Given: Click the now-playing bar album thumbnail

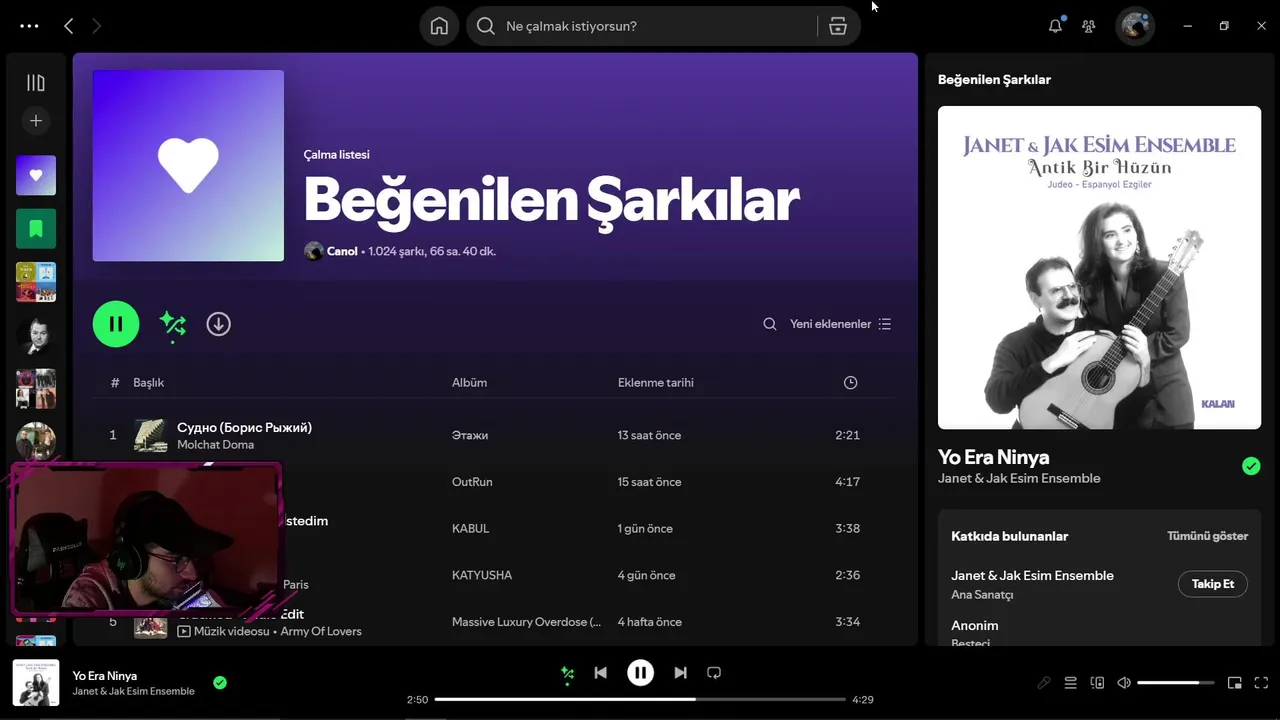Looking at the screenshot, I should pos(36,683).
